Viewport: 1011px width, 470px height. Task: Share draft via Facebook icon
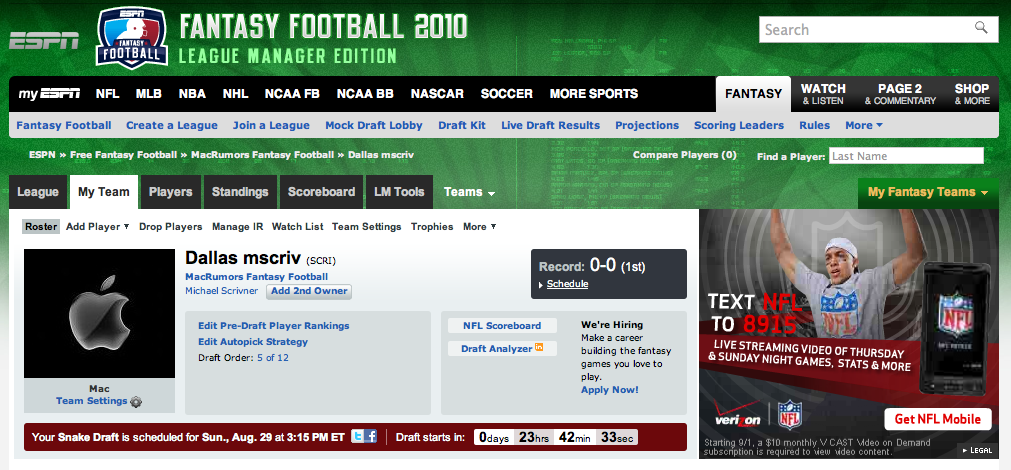(x=371, y=436)
